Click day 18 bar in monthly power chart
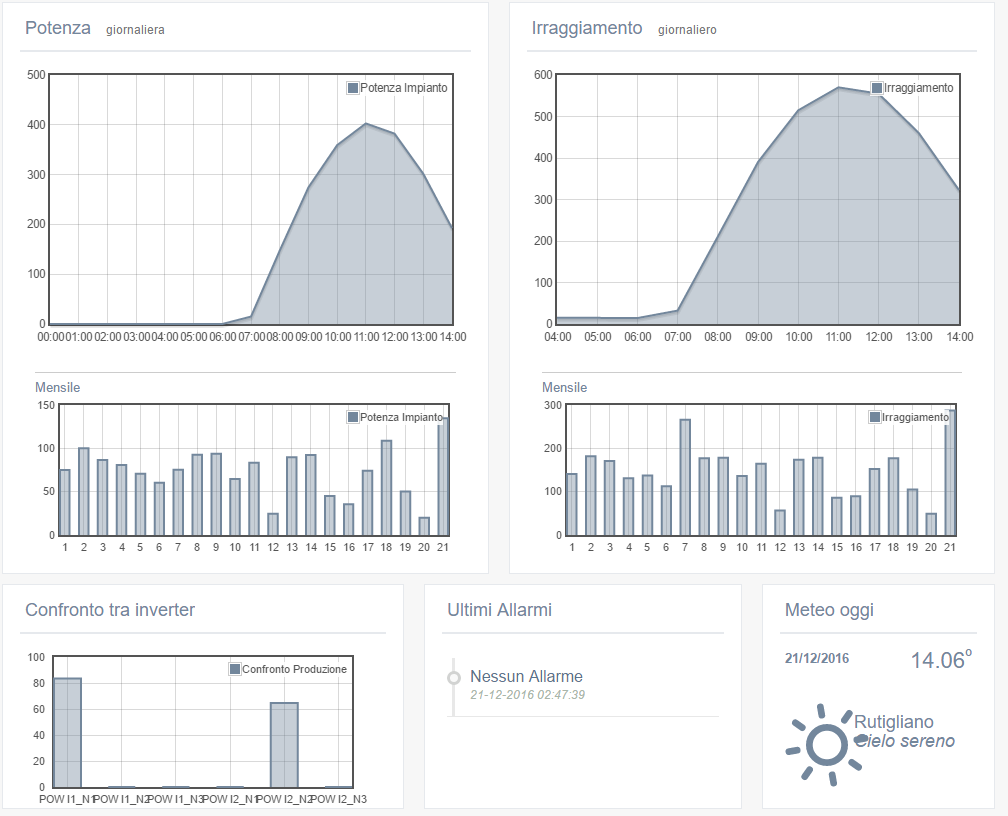This screenshot has width=1008, height=816. click(386, 487)
